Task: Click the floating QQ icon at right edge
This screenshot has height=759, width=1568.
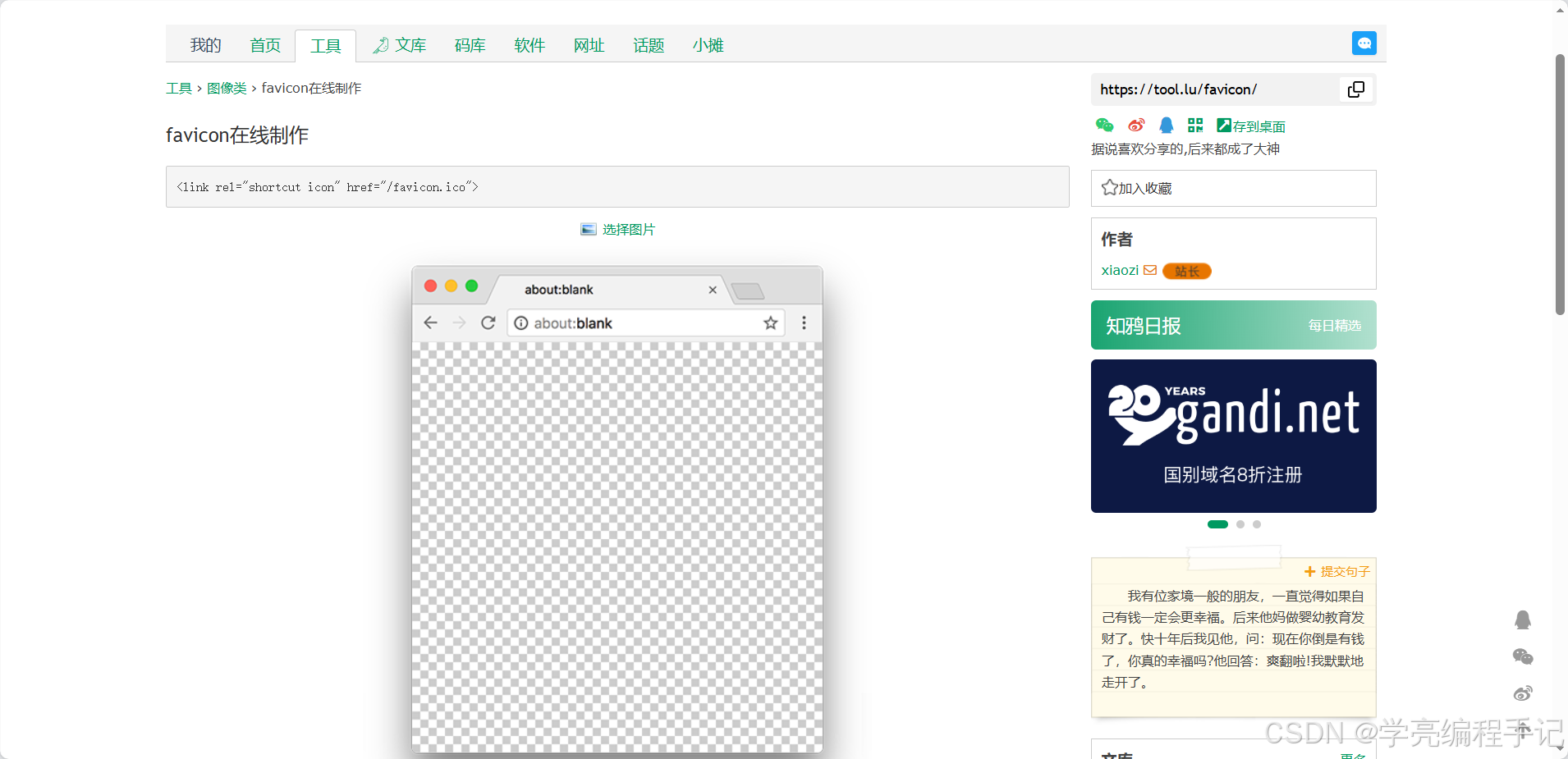Action: pos(1523,620)
